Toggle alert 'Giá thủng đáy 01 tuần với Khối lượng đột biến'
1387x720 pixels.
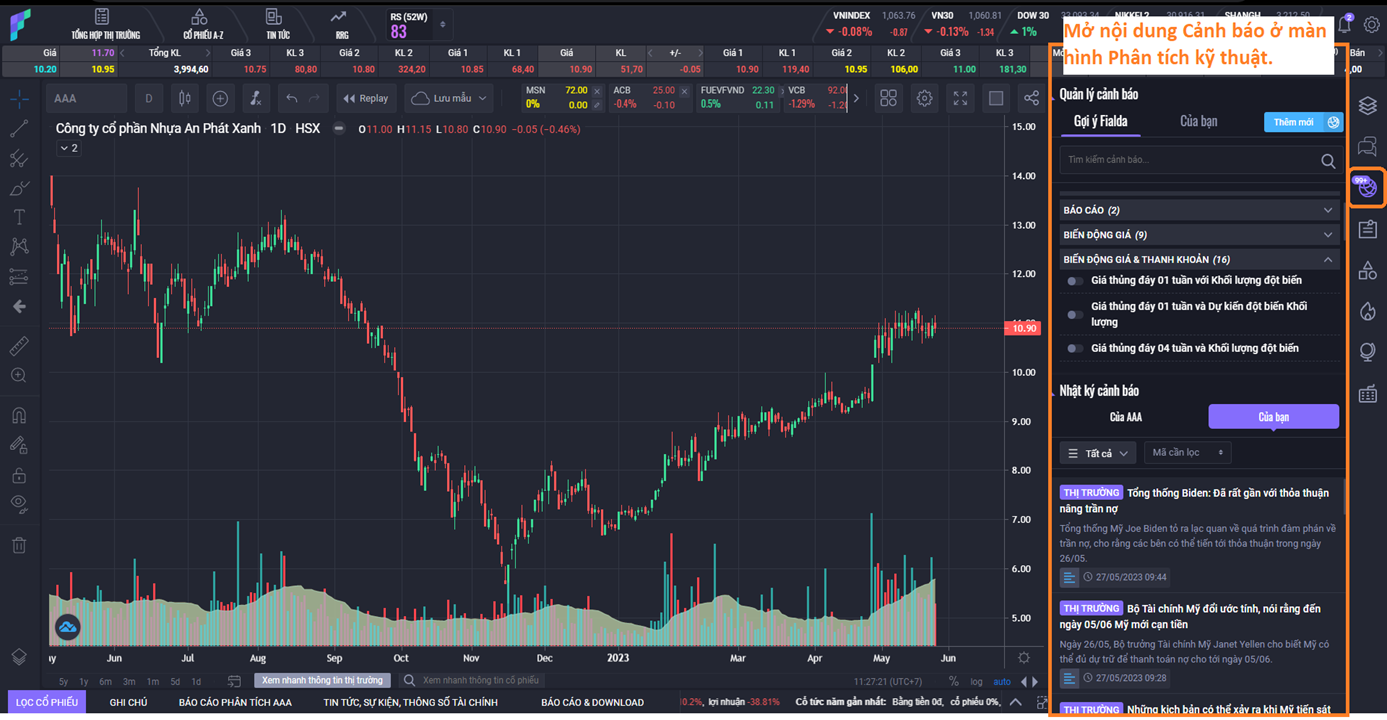(1075, 281)
